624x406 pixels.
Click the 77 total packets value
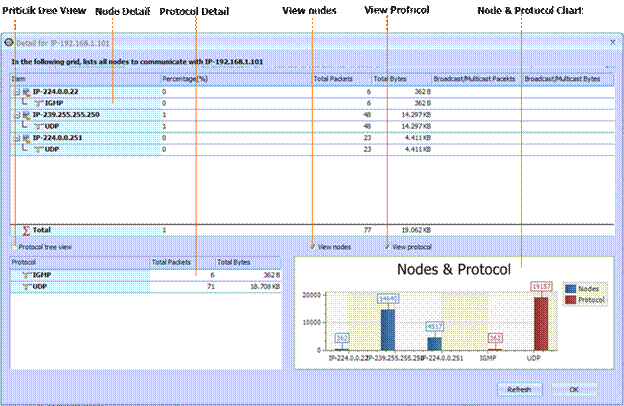pyautogui.click(x=367, y=230)
